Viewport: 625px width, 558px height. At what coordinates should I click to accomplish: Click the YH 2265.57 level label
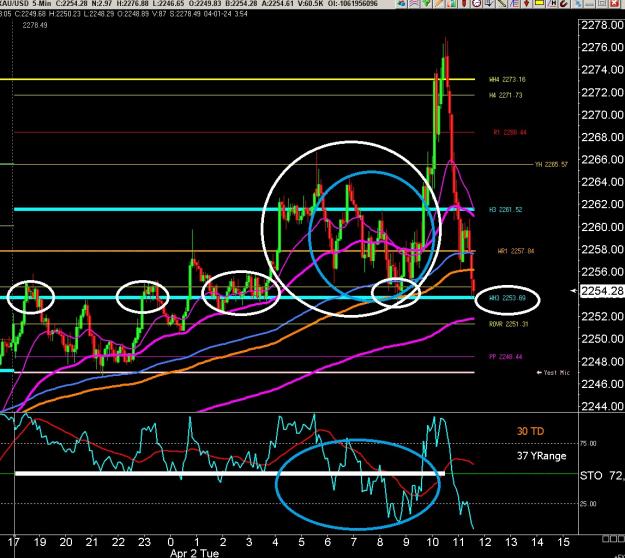[551, 164]
